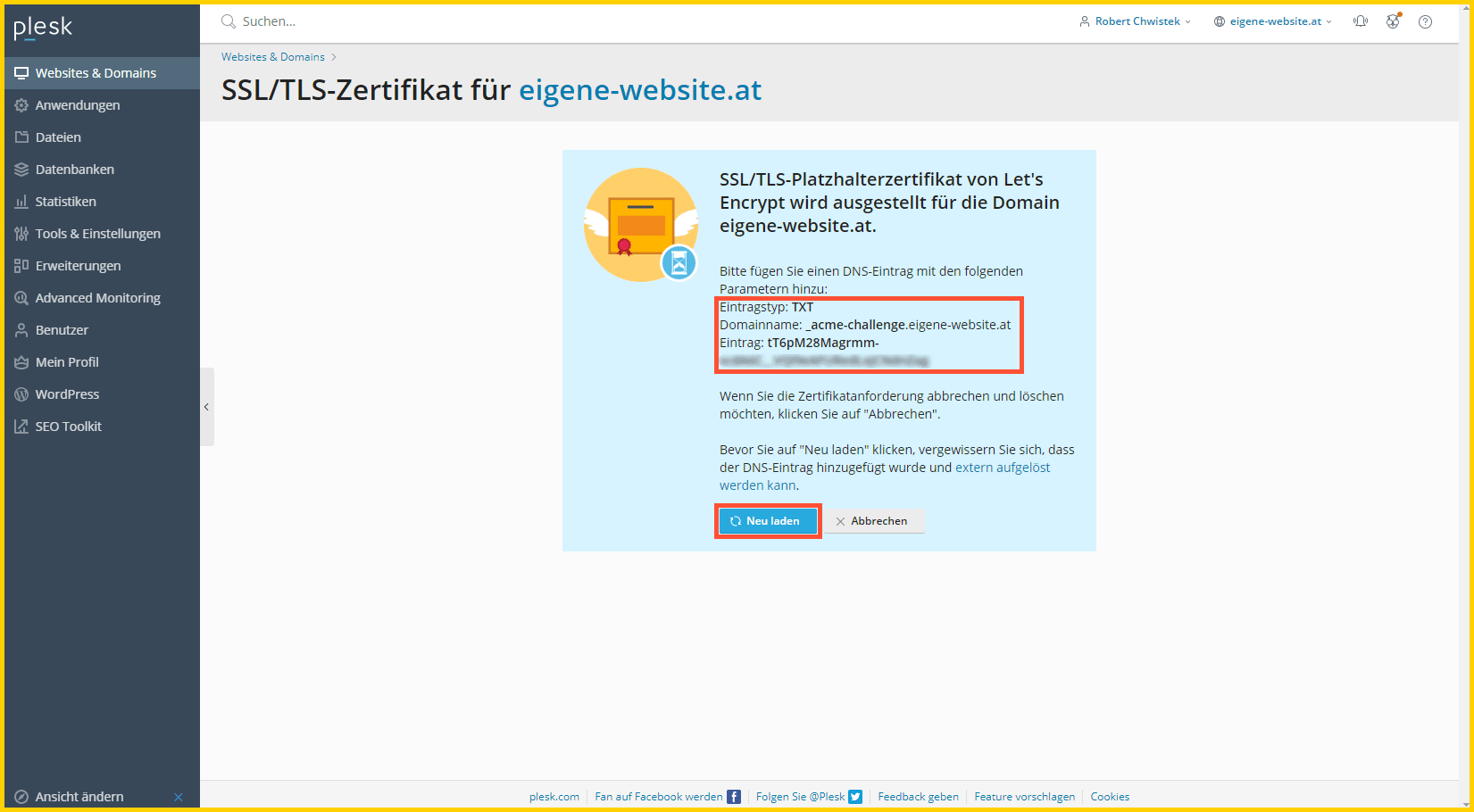Image resolution: width=1474 pixels, height=812 pixels.
Task: Click the "extern aufgelöst werden kann" link
Action: click(x=885, y=476)
